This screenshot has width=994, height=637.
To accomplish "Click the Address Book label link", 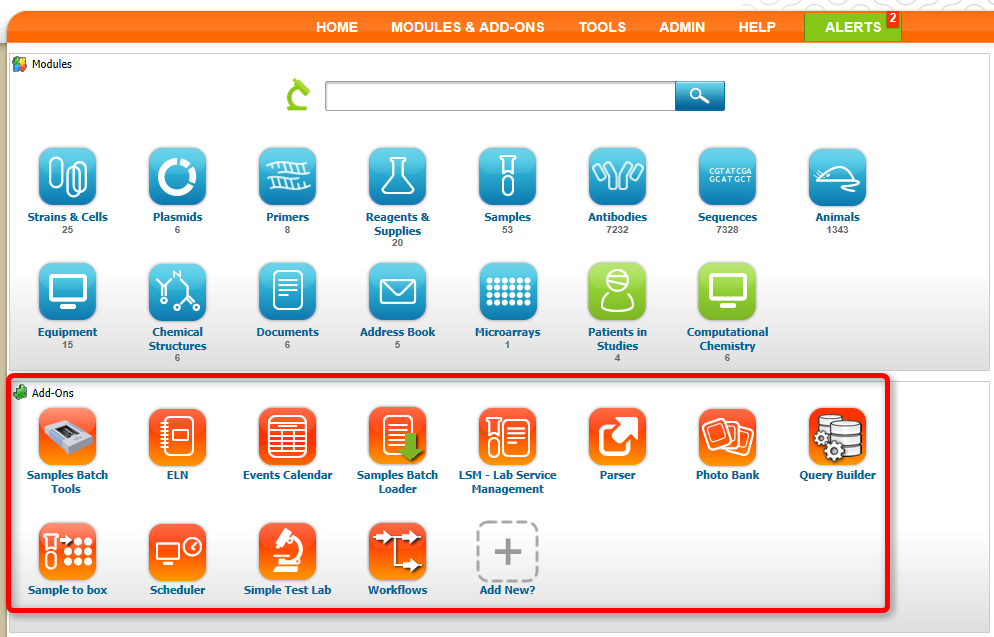I will pos(397,331).
